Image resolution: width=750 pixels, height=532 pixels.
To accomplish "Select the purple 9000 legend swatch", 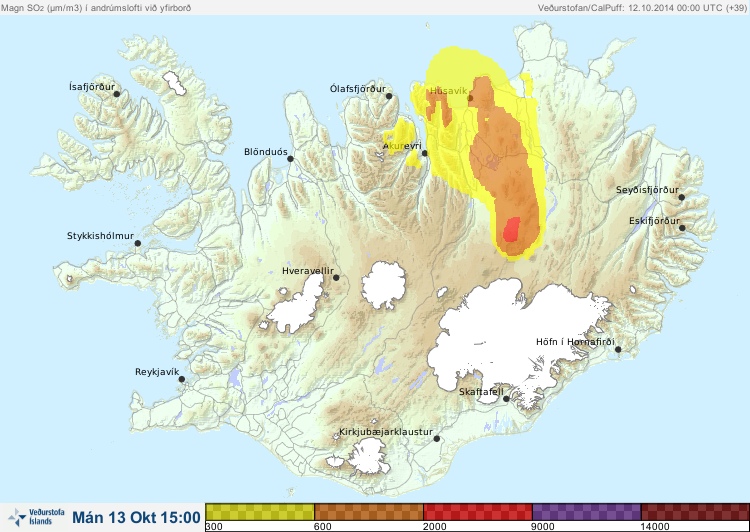I will click(586, 512).
